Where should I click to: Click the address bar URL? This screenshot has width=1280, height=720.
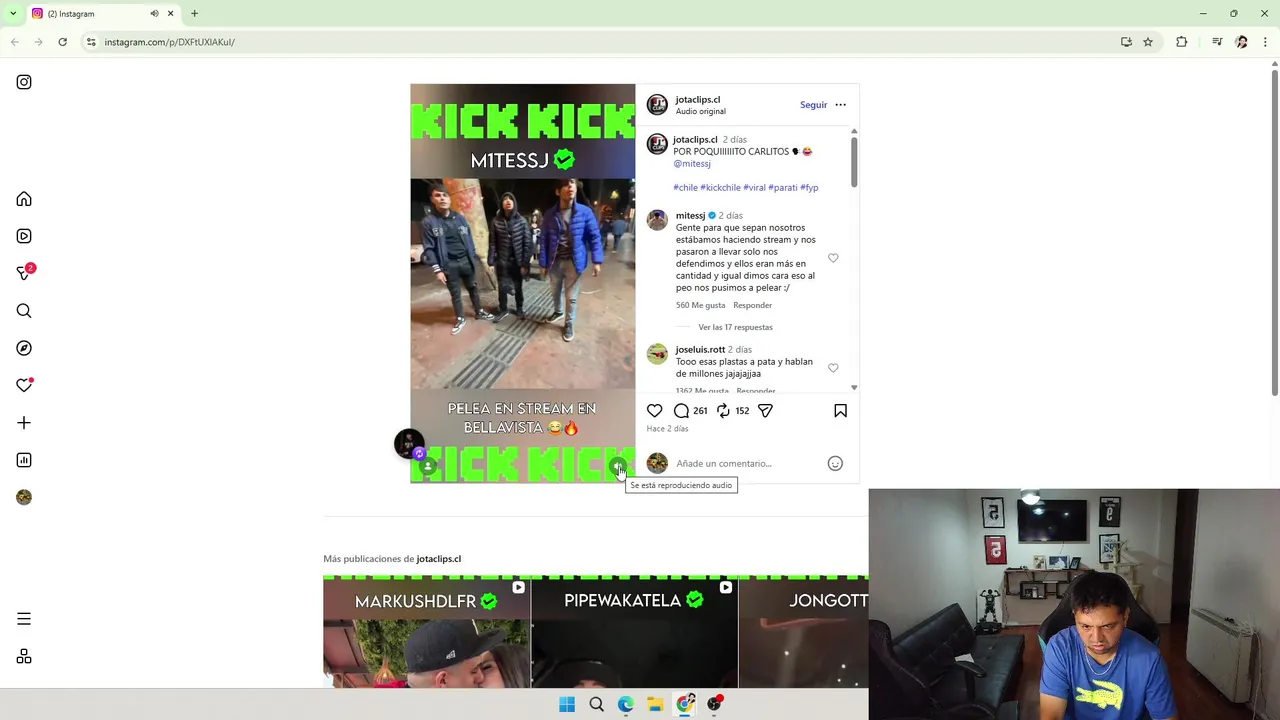point(170,42)
